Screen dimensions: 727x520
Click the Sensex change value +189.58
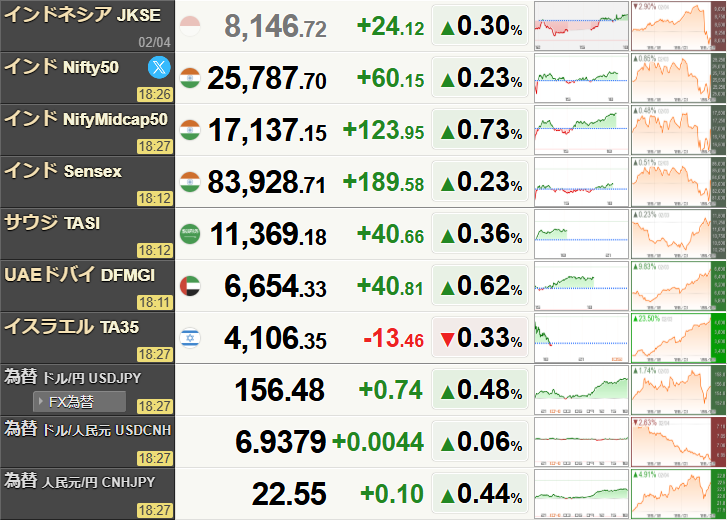click(383, 182)
